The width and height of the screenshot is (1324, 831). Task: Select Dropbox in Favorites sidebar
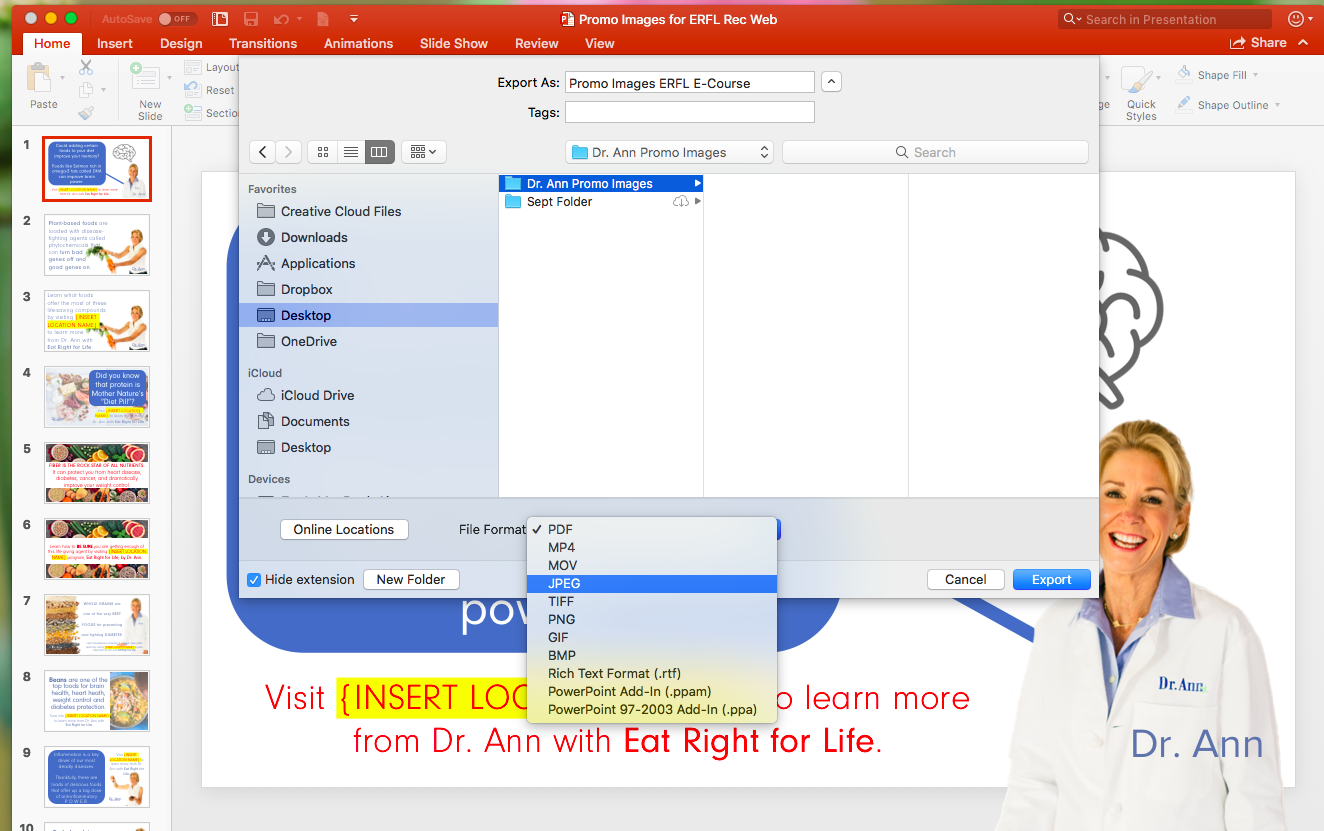(368, 289)
